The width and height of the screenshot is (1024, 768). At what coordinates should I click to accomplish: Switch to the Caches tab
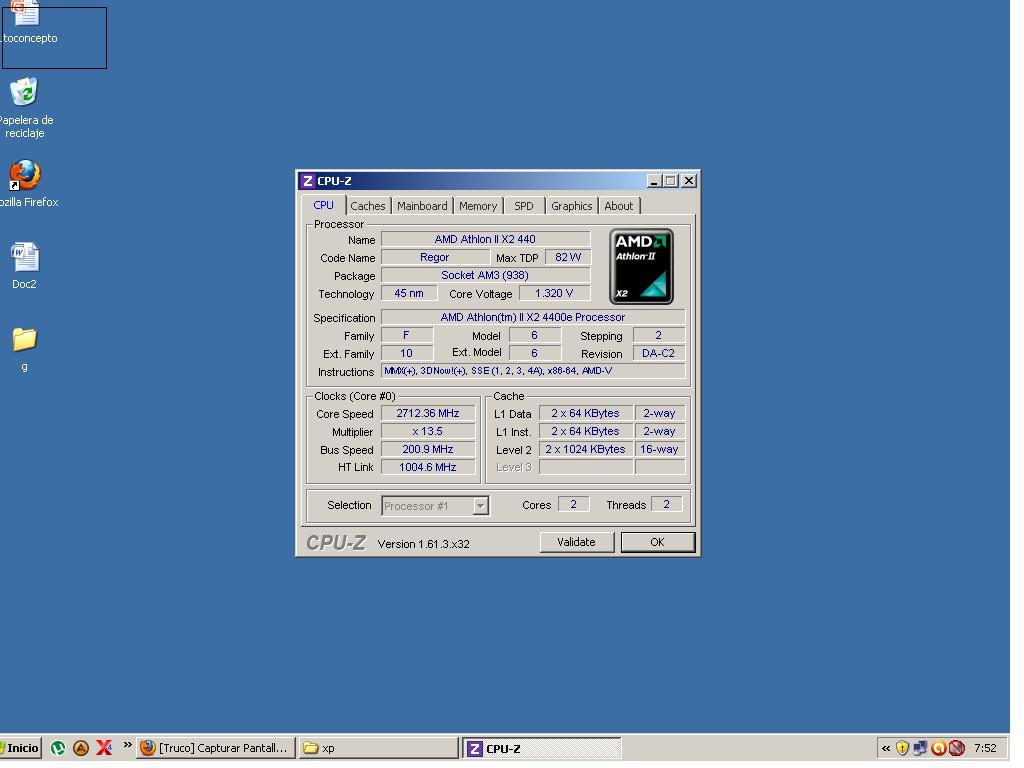point(367,206)
